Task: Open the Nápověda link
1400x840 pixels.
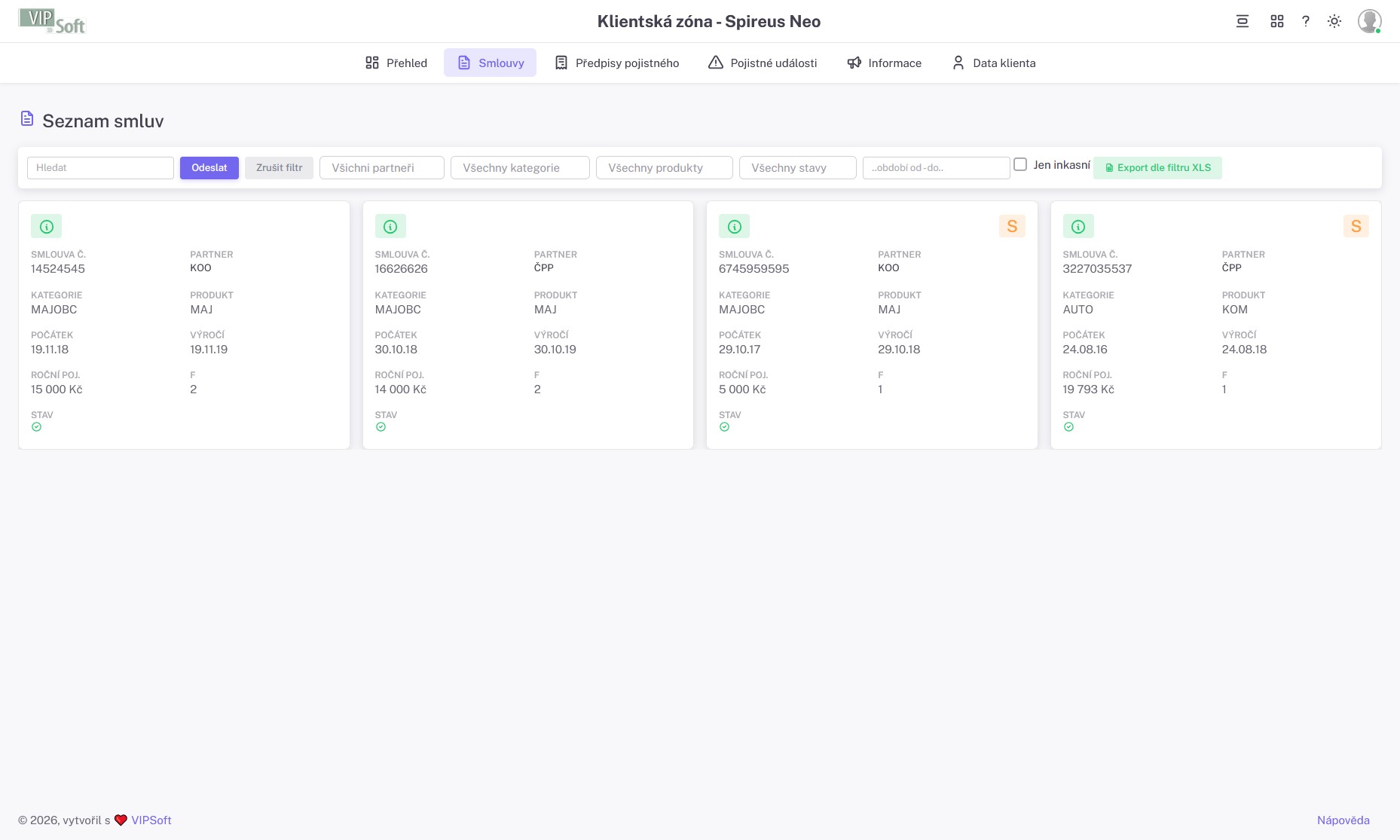Action: pyautogui.click(x=1343, y=820)
